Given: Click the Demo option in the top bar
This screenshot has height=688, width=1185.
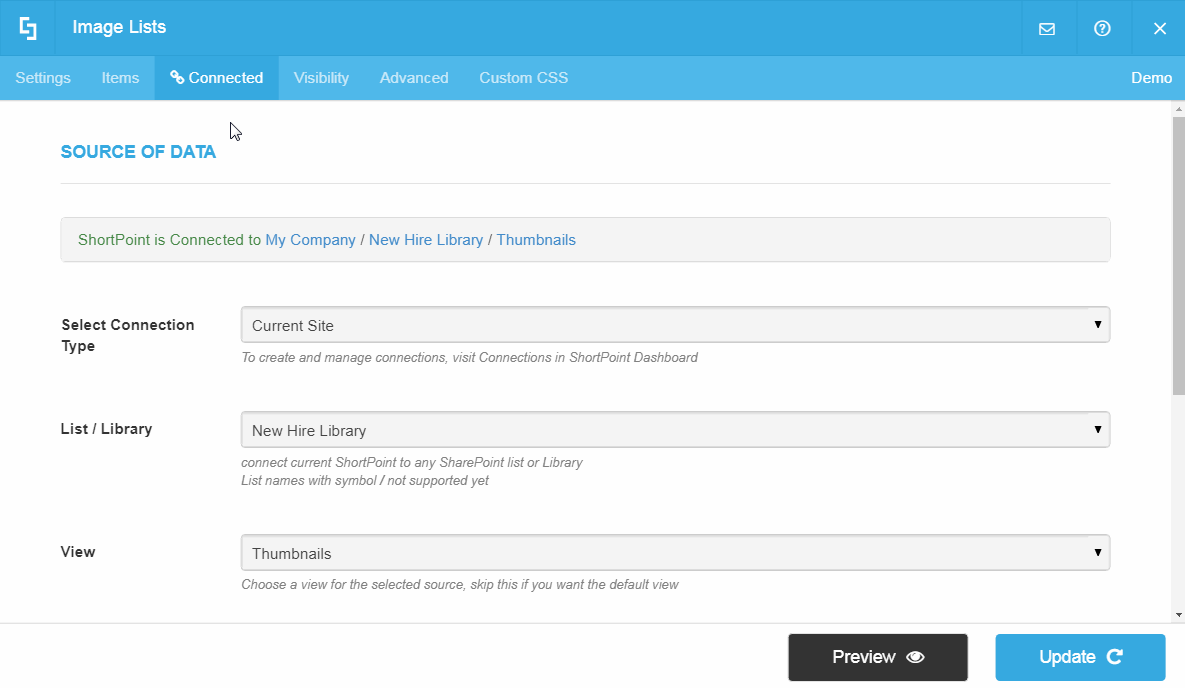Looking at the screenshot, I should [1151, 77].
